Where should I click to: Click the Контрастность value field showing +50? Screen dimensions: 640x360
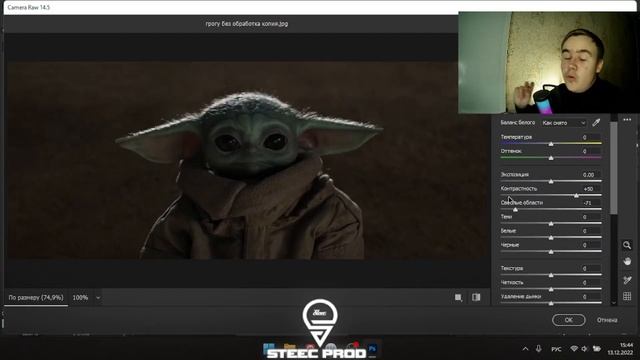tap(588, 189)
